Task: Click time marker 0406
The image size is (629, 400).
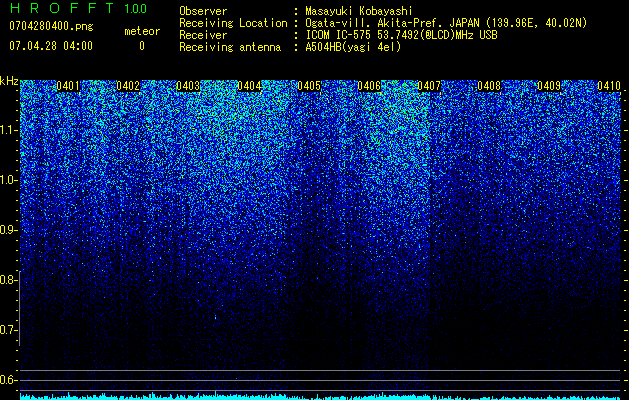Action: 369,86
